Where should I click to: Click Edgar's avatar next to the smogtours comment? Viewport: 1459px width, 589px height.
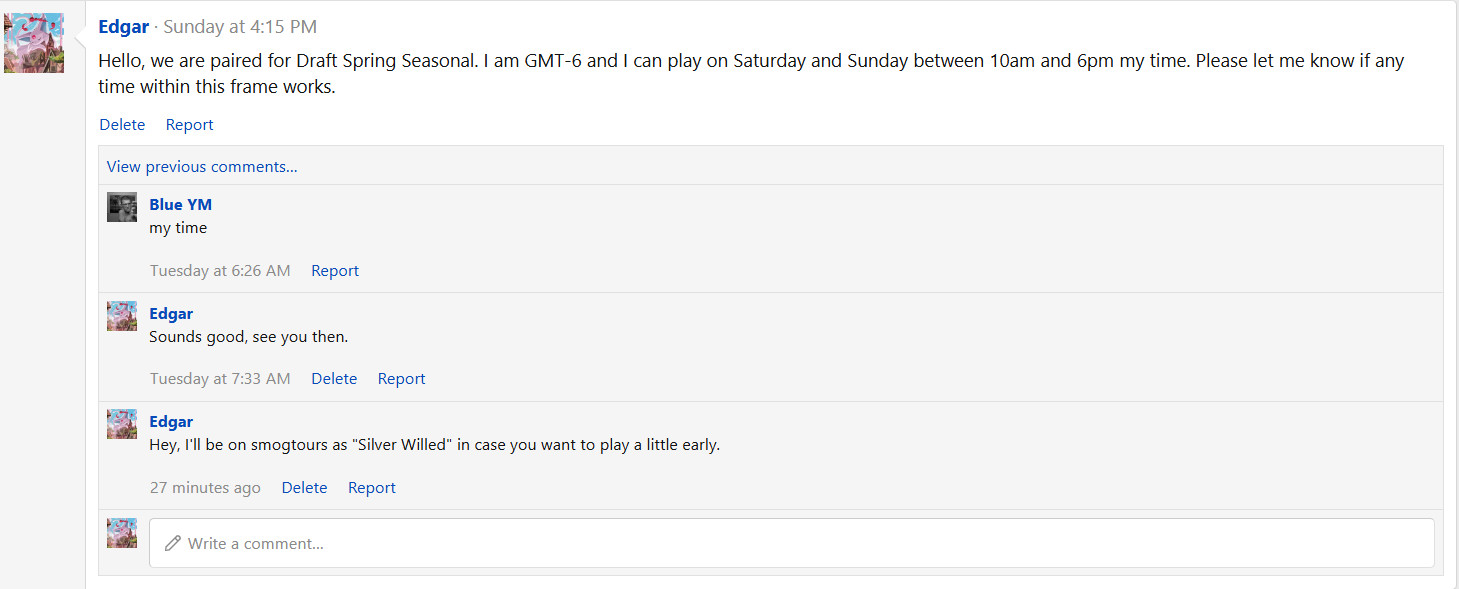pyautogui.click(x=122, y=424)
